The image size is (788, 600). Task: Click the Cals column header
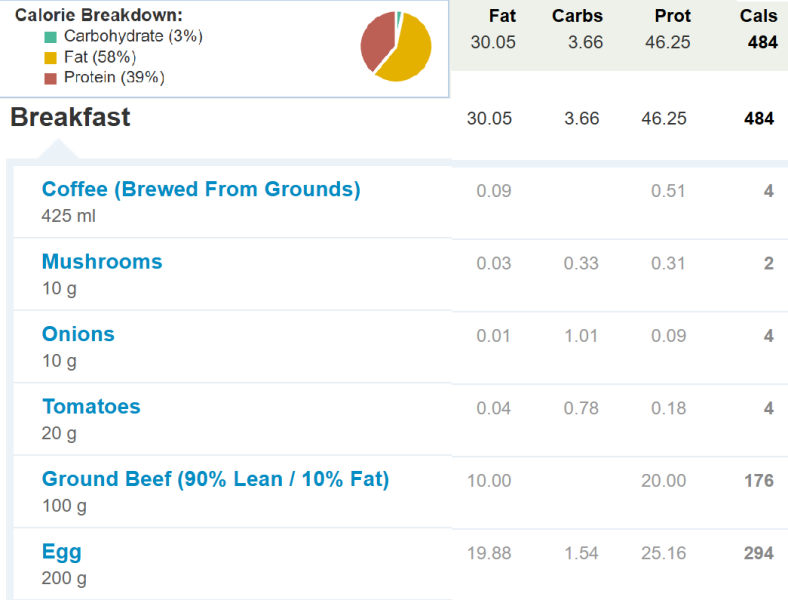coord(758,16)
